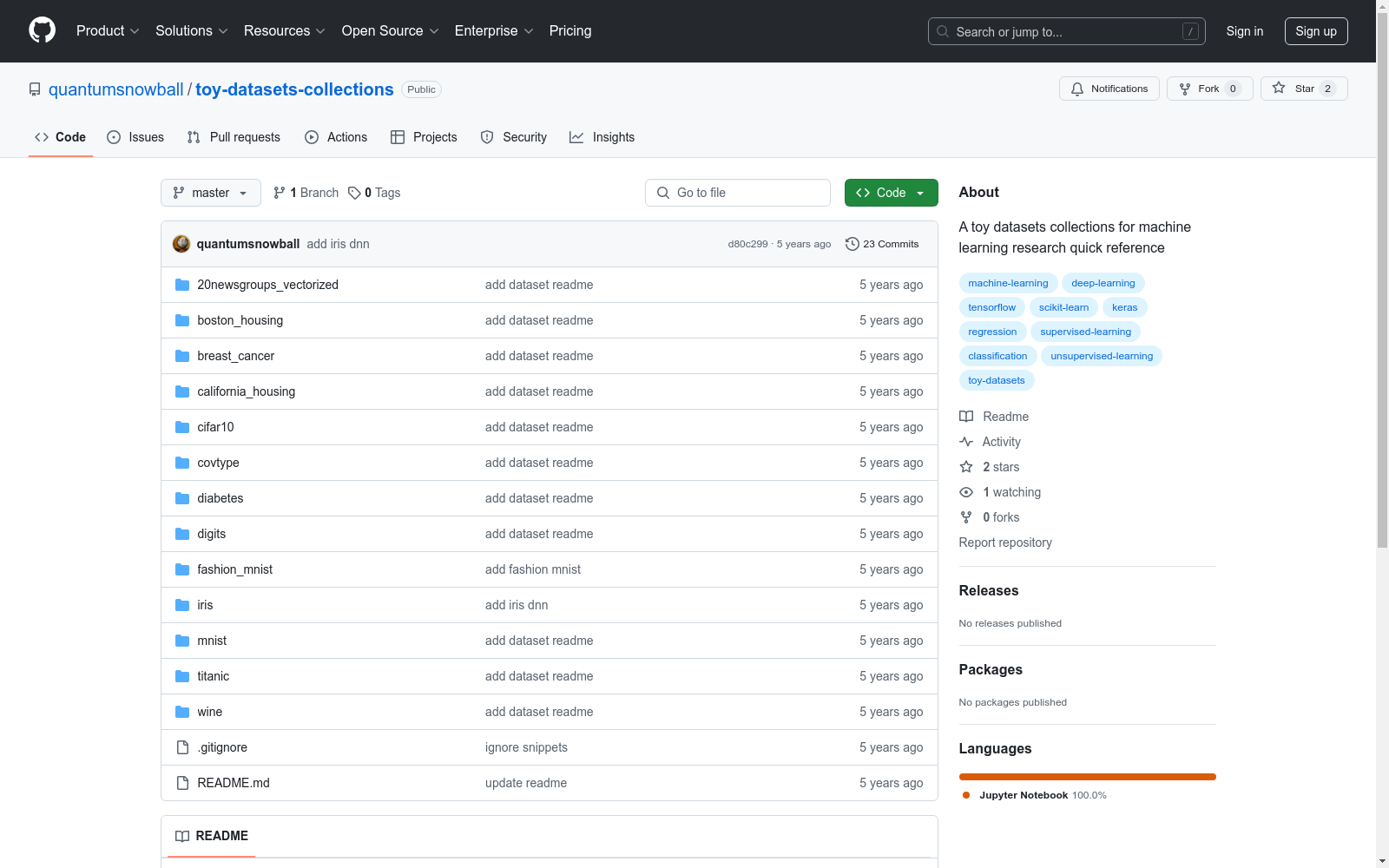The height and width of the screenshot is (868, 1389).
Task: Click the repository icon beside quantumsnowball
Action: (x=35, y=89)
